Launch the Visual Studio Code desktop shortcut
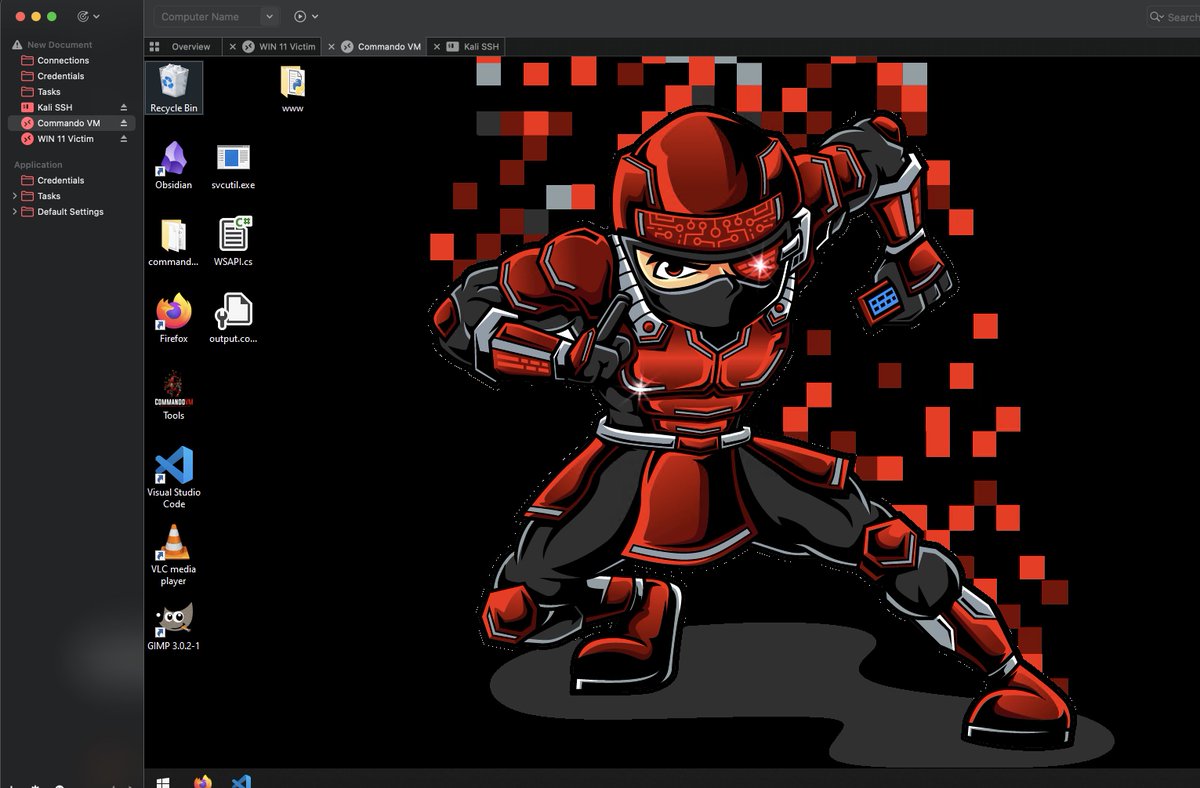Image resolution: width=1200 pixels, height=788 pixels. click(x=174, y=477)
